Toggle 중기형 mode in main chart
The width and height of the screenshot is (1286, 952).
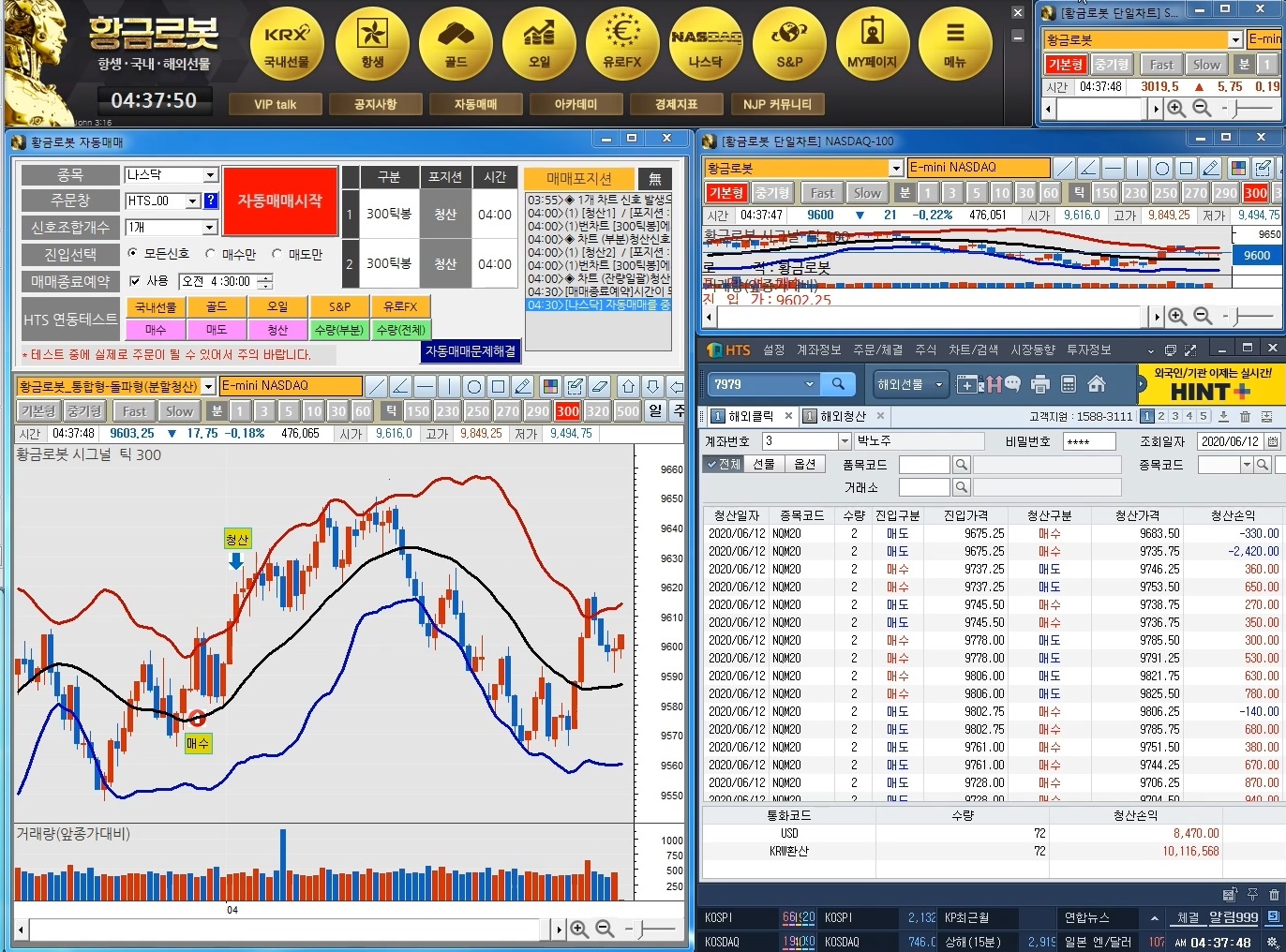click(x=84, y=411)
